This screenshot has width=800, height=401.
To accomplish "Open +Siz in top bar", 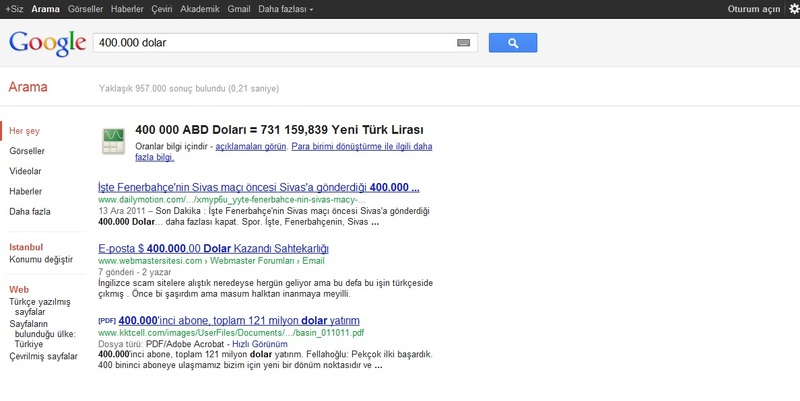I will click(x=14, y=9).
